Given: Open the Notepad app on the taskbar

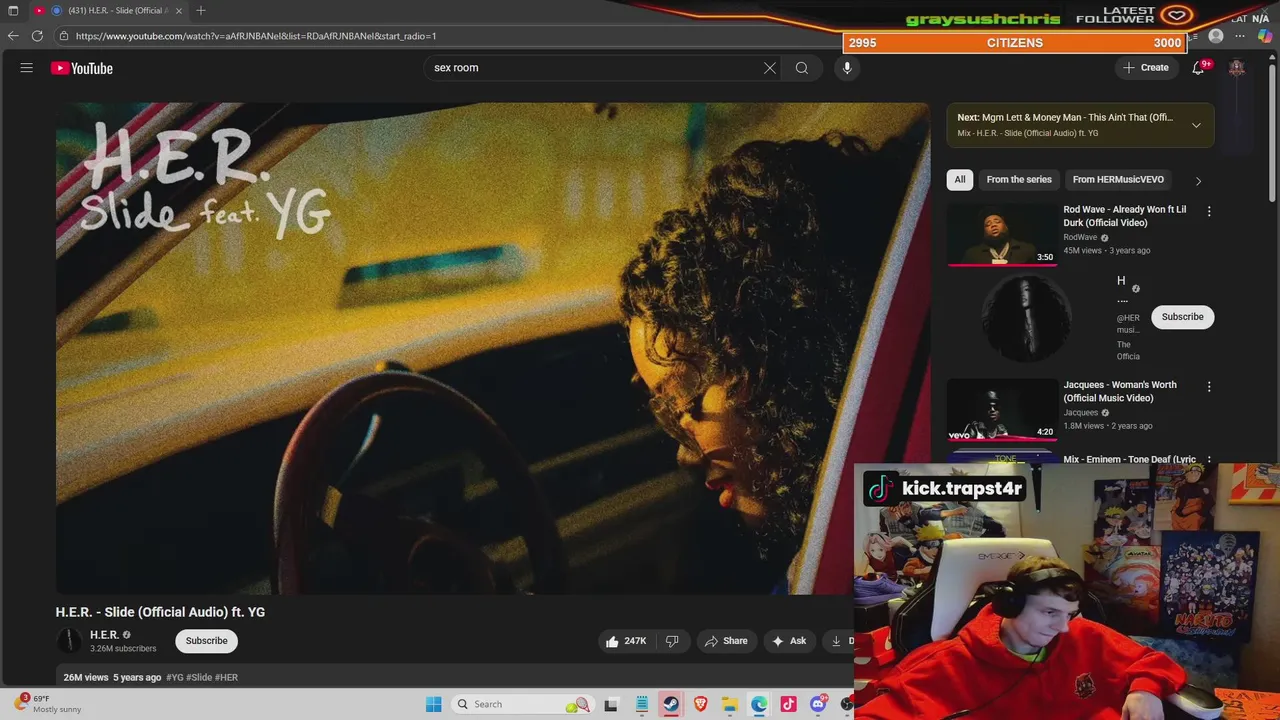Looking at the screenshot, I should pyautogui.click(x=641, y=704).
